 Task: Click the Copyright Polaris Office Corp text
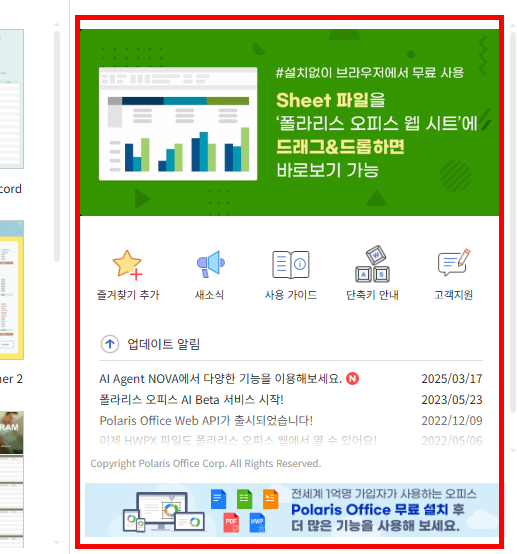pos(206,463)
